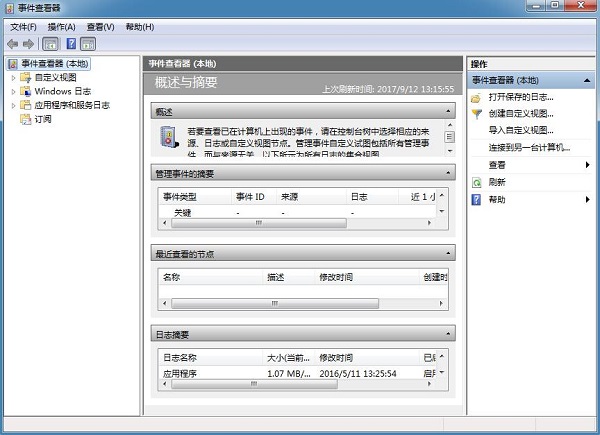The width and height of the screenshot is (600, 435).
Task: Click the horizontal scrollbar thumb in 最近查看的节点
Action: (x=275, y=304)
